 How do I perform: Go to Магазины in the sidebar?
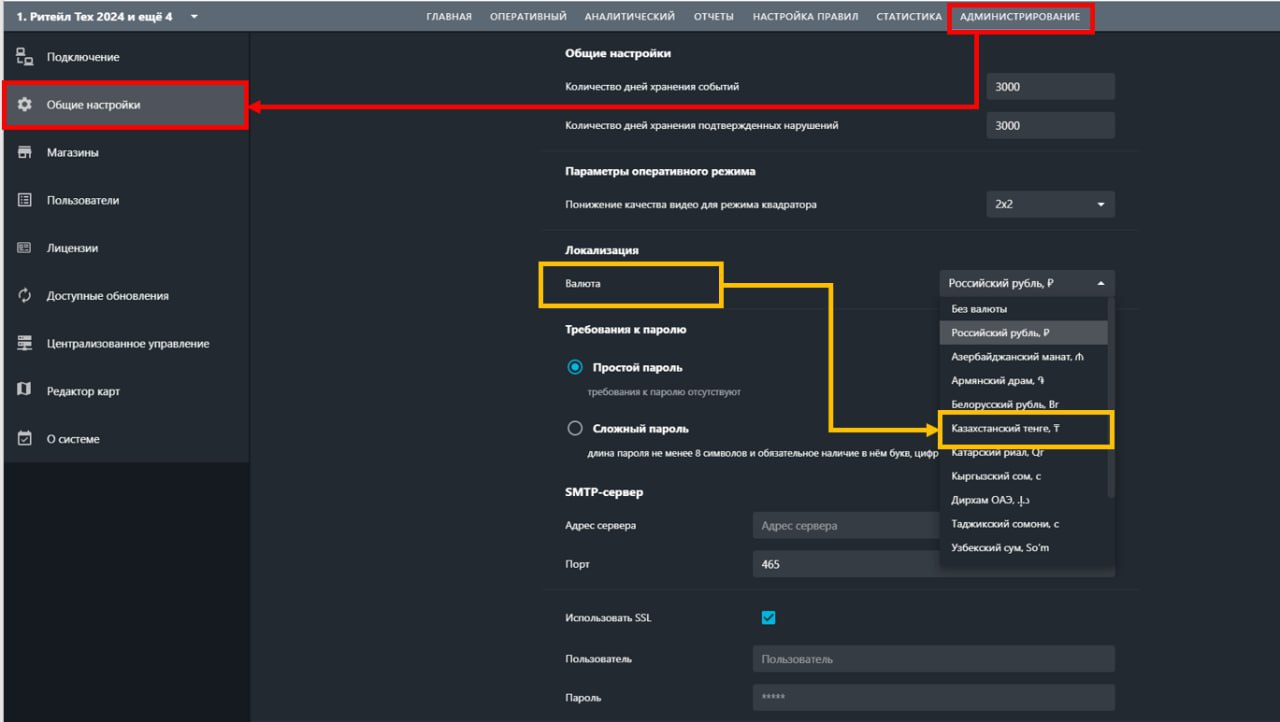click(x=125, y=153)
